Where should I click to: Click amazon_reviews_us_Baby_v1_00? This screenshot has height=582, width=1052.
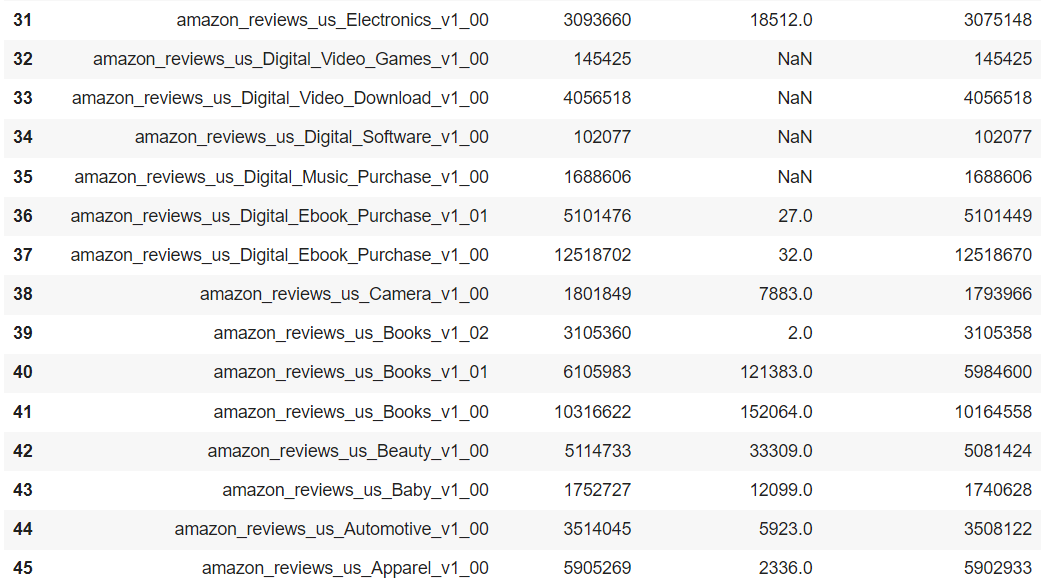pyautogui.click(x=356, y=490)
